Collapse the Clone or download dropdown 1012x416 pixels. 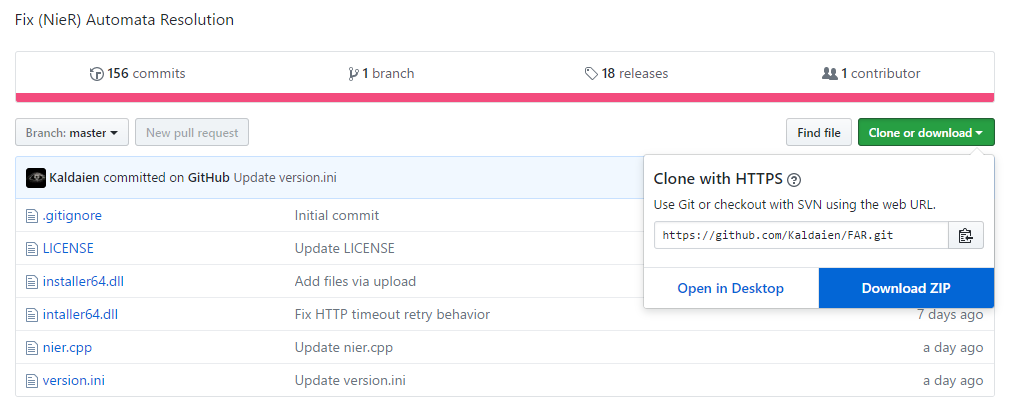(x=925, y=132)
